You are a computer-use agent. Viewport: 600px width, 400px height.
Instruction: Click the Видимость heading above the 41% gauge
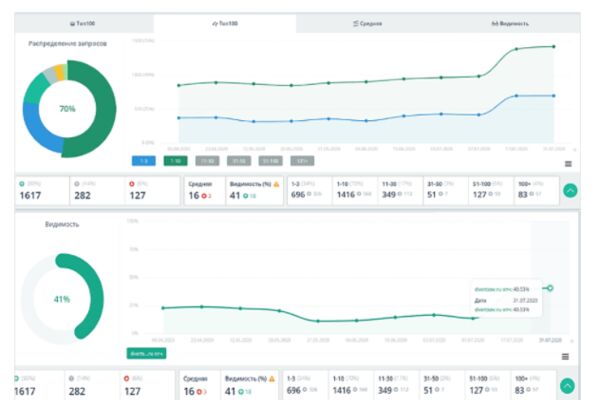click(62, 224)
